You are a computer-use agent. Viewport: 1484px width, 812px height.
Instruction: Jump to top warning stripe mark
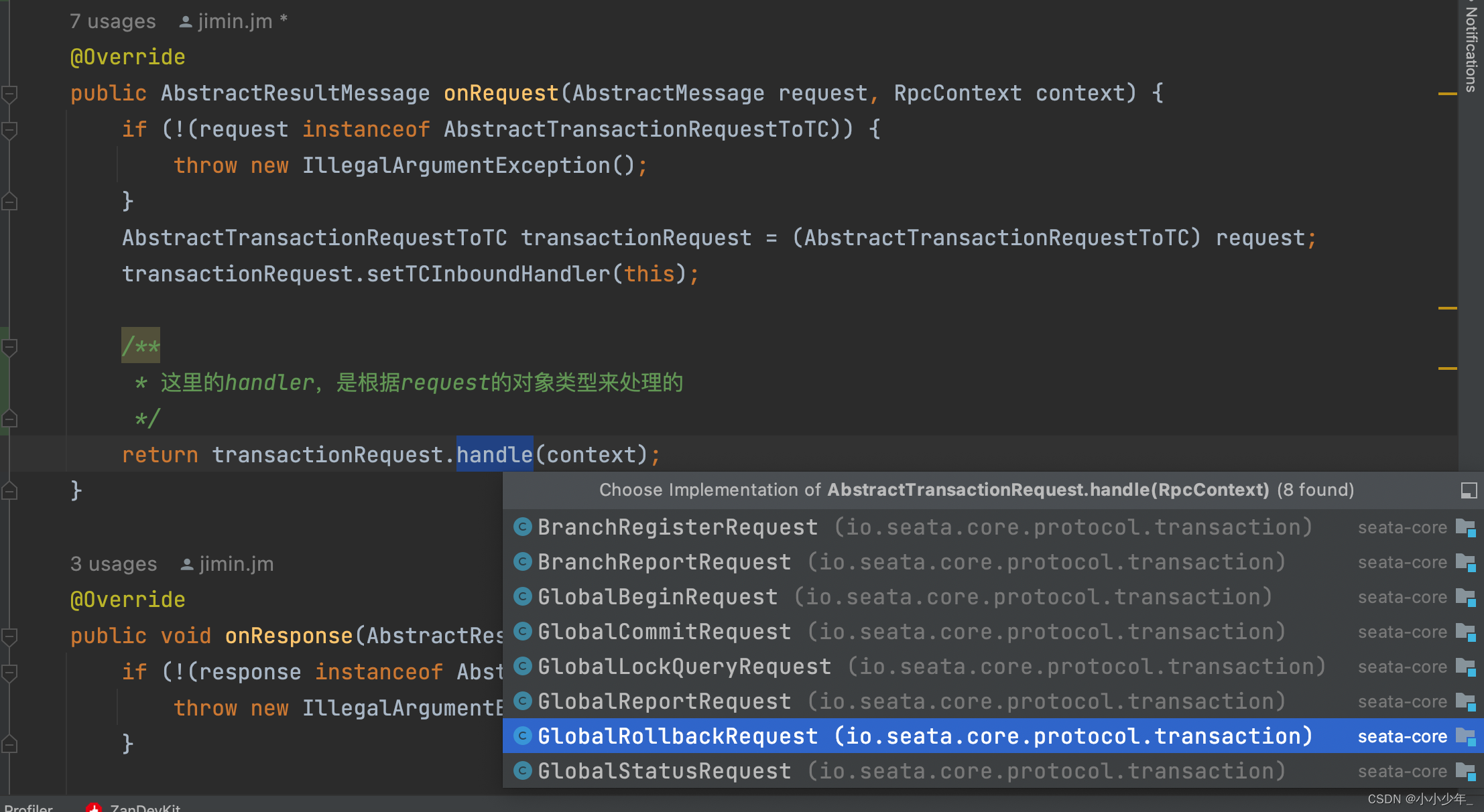click(1448, 94)
